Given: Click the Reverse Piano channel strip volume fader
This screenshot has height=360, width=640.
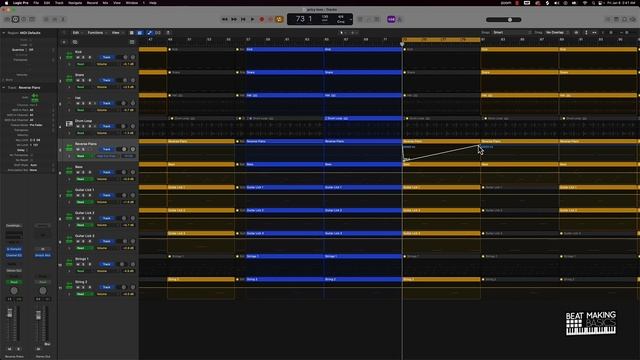Looking at the screenshot, I should click(x=10, y=313).
